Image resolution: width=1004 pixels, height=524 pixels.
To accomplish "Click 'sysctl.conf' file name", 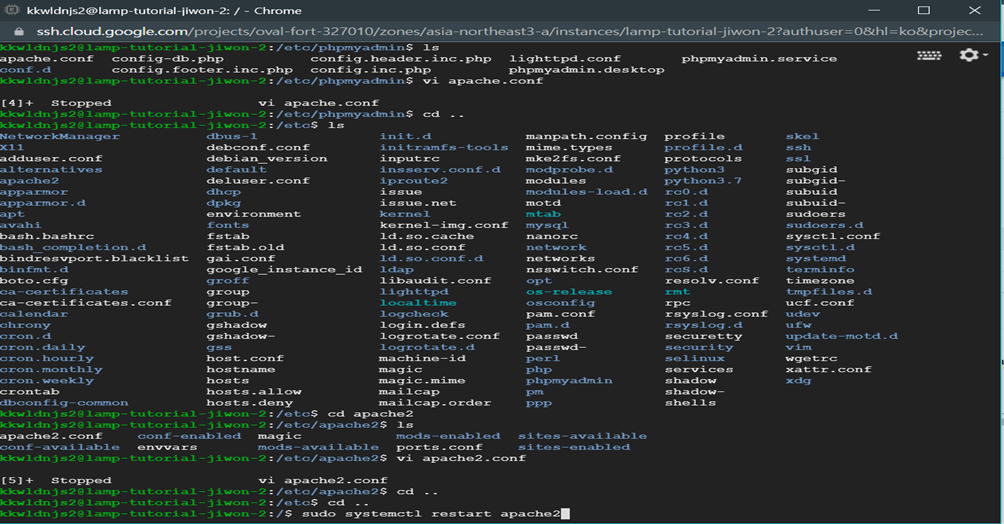I will [833, 236].
